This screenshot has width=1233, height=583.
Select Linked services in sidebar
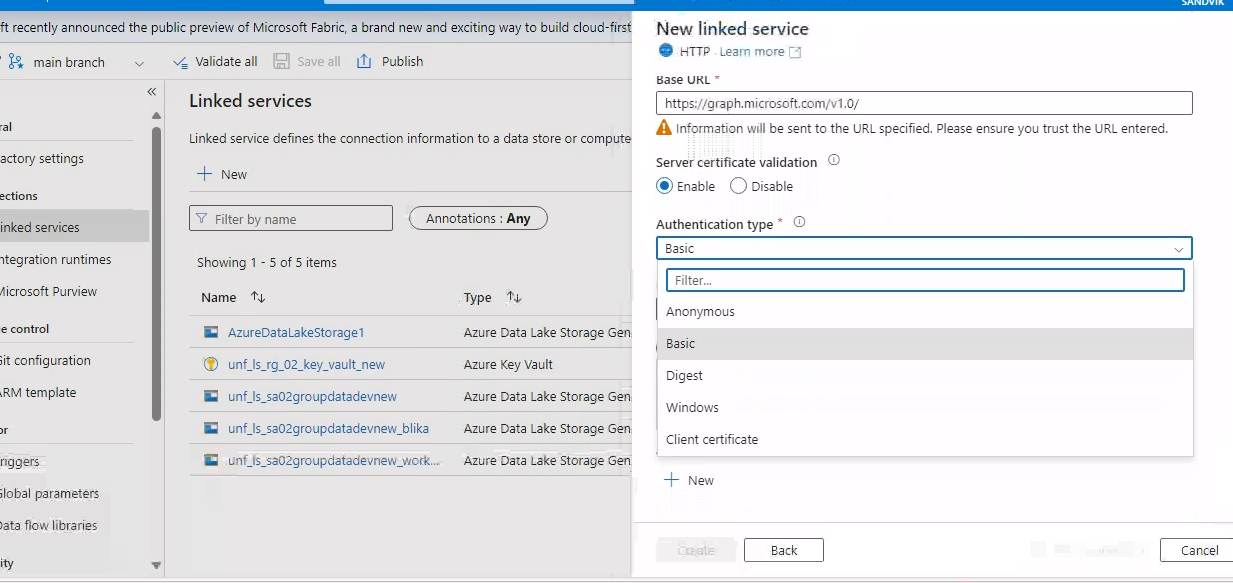[74, 226]
